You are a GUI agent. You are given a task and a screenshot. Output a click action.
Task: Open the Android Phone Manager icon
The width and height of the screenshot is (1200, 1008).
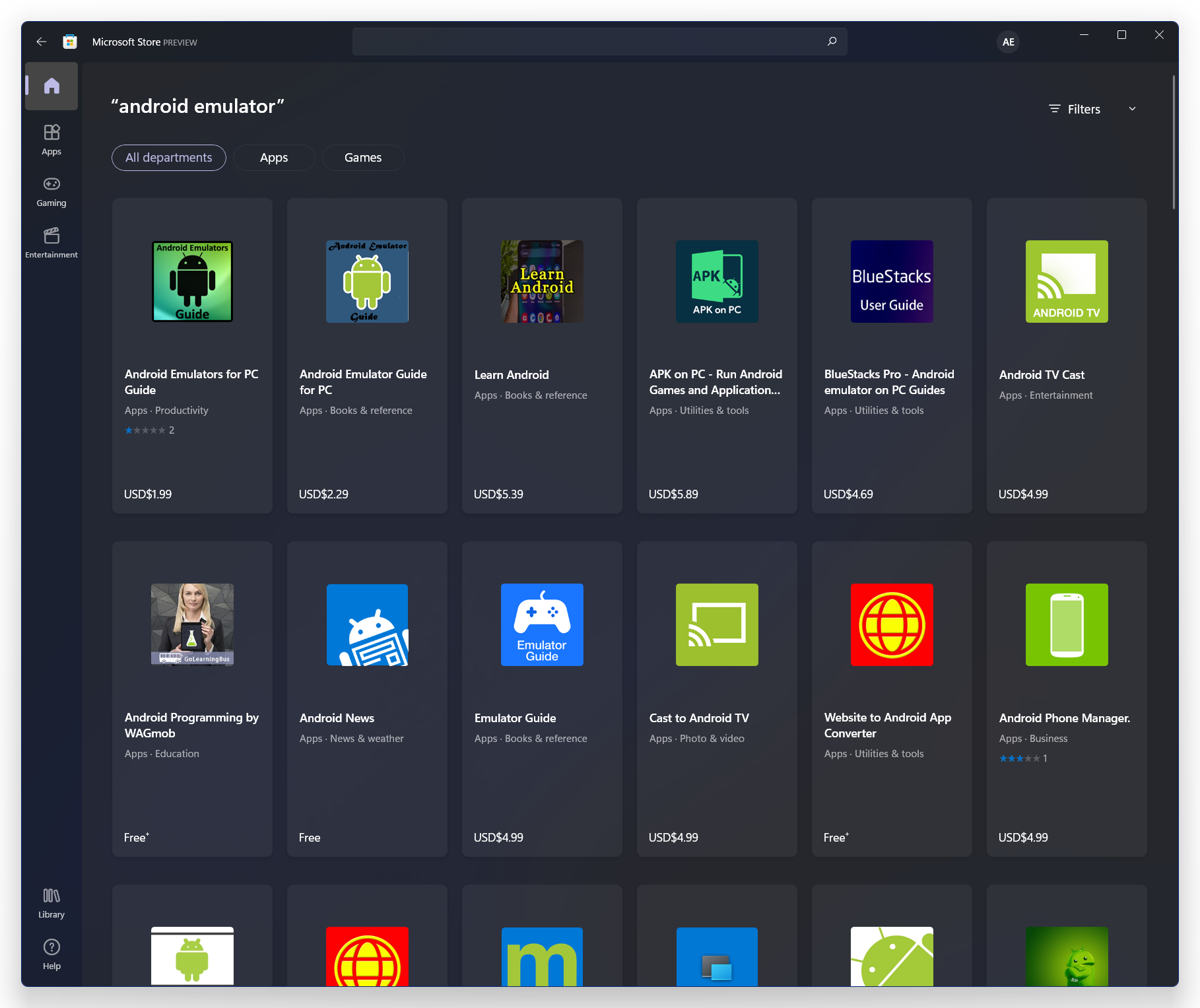click(1067, 624)
